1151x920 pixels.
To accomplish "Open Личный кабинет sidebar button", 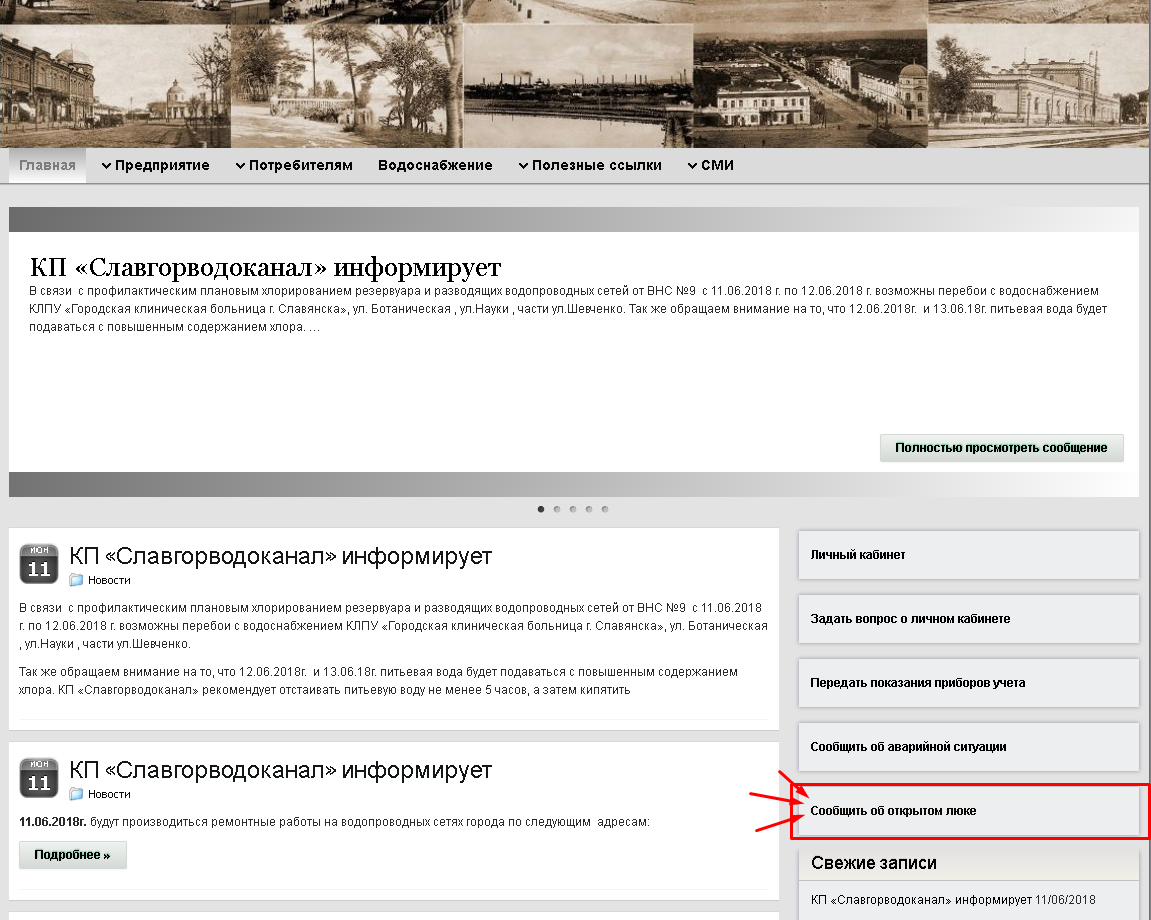I will pyautogui.click(x=968, y=555).
